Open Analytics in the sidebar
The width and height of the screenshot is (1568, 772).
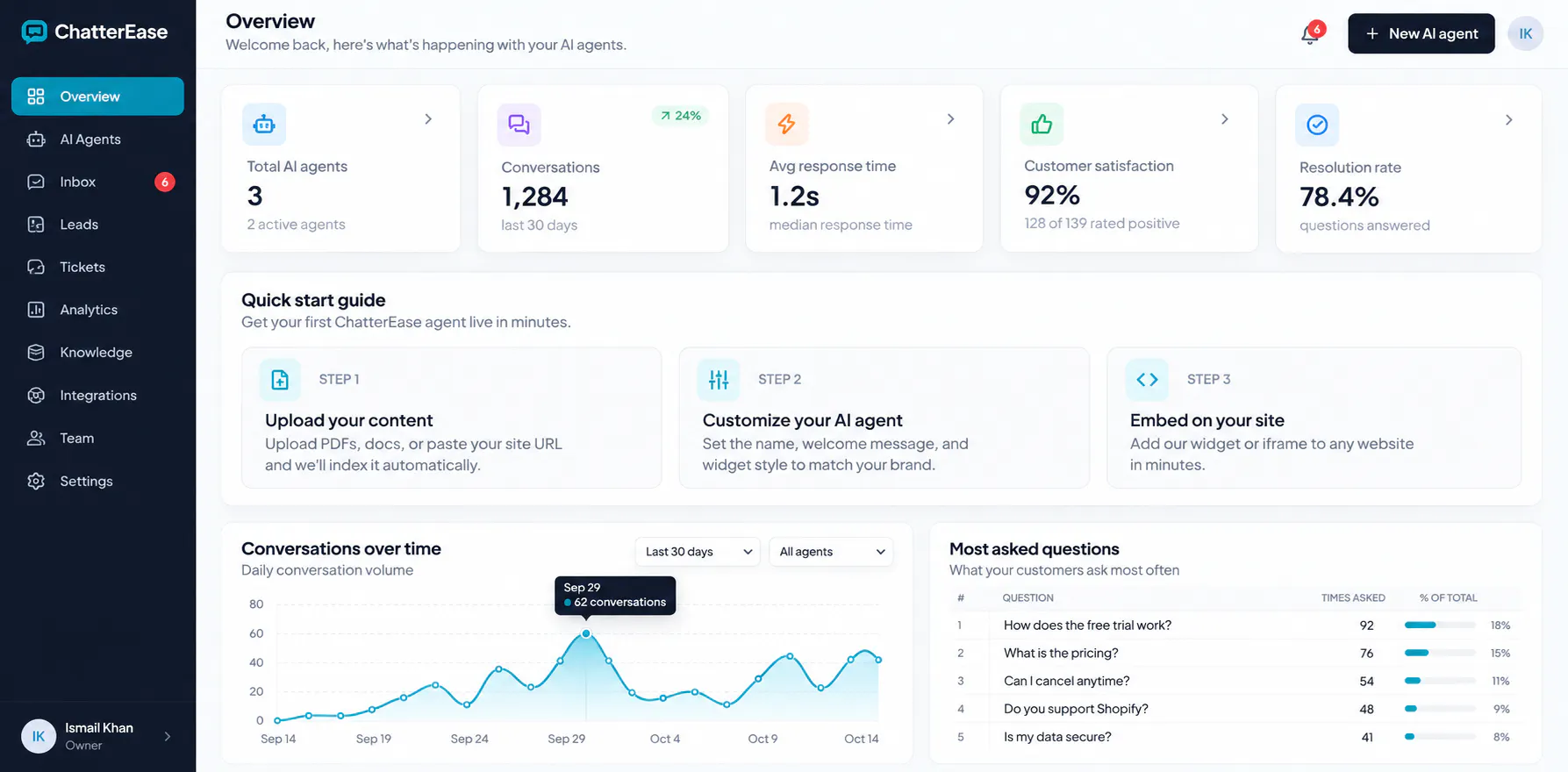[x=97, y=310]
